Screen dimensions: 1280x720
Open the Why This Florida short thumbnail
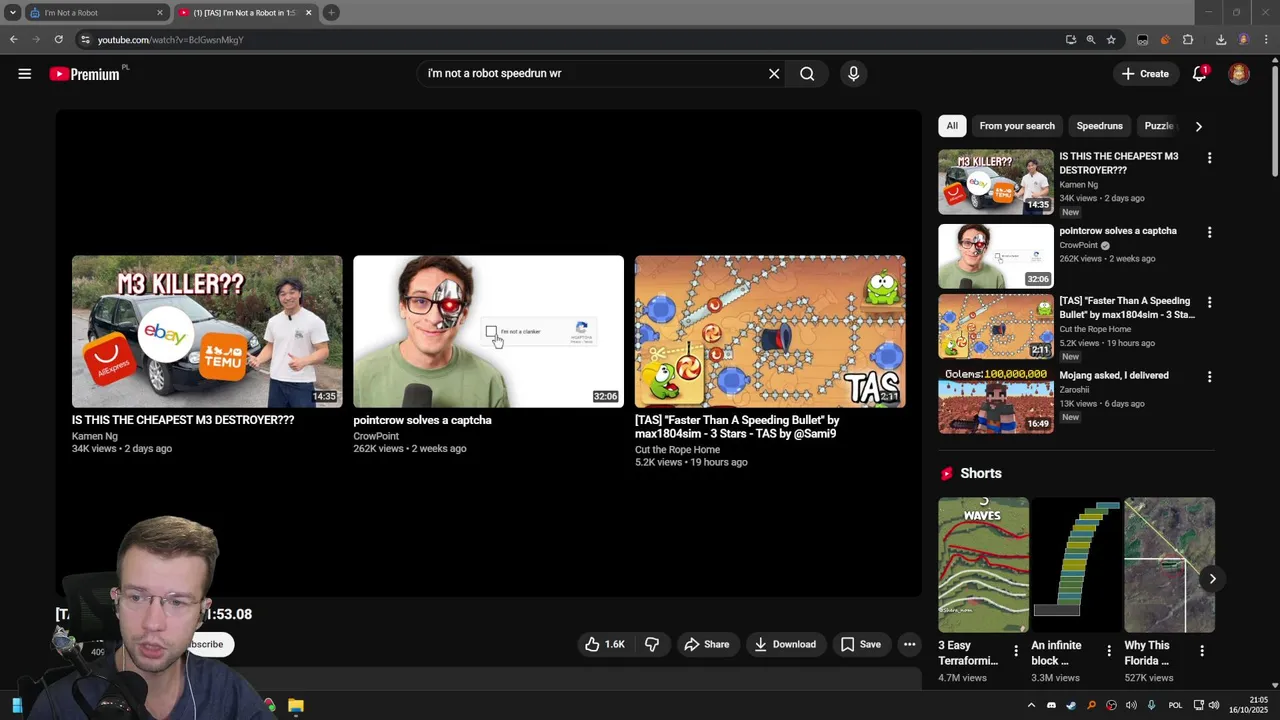[x=1169, y=565]
